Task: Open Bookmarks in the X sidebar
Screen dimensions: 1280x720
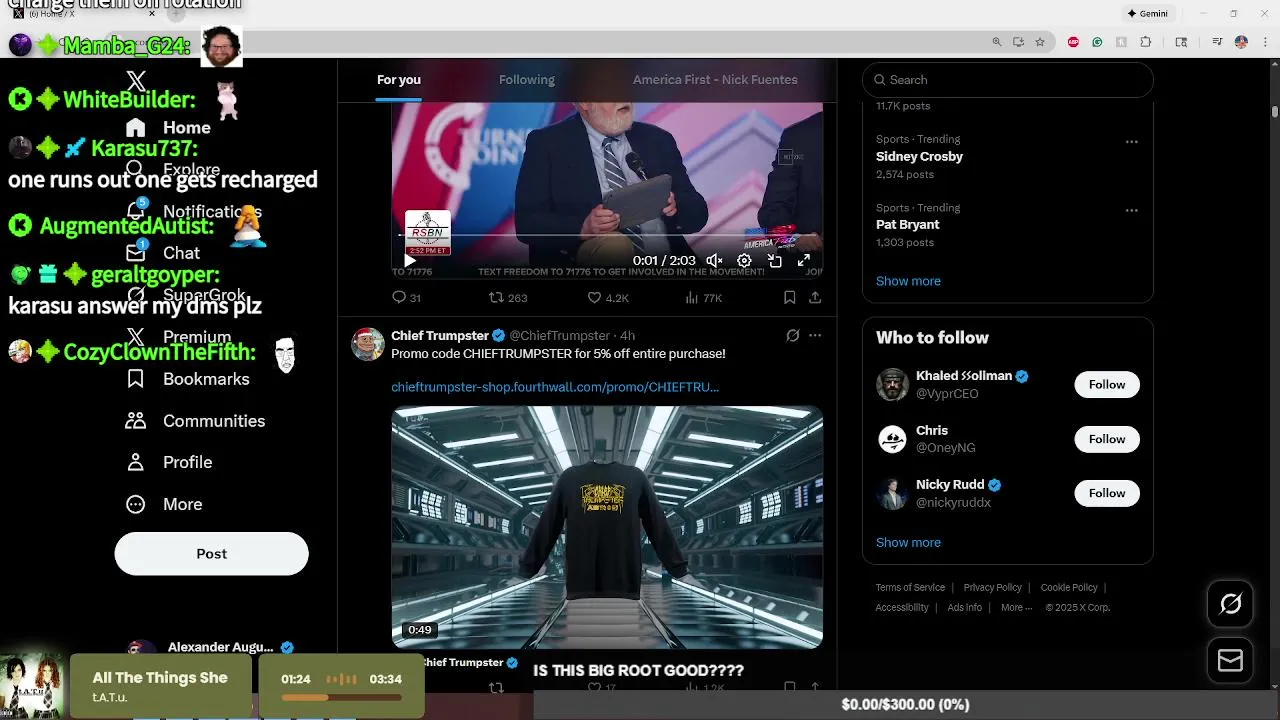Action: click(187, 379)
